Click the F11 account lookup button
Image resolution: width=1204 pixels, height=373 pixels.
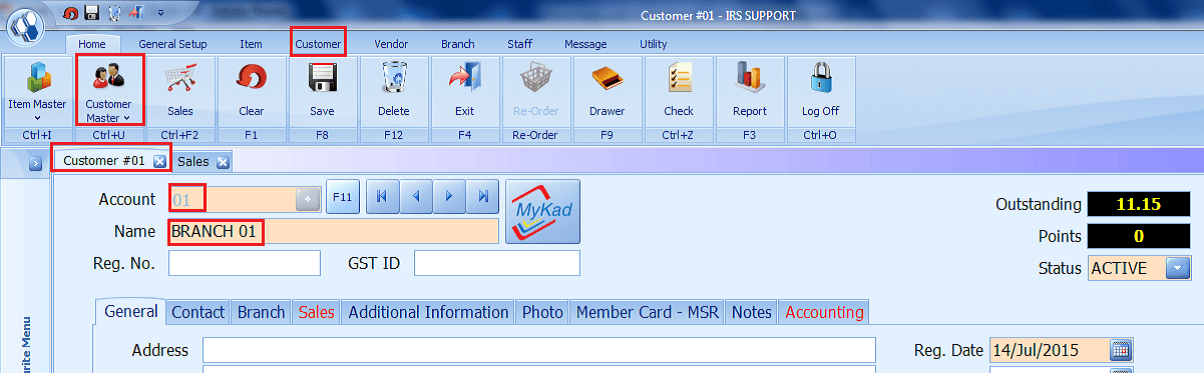click(x=343, y=198)
